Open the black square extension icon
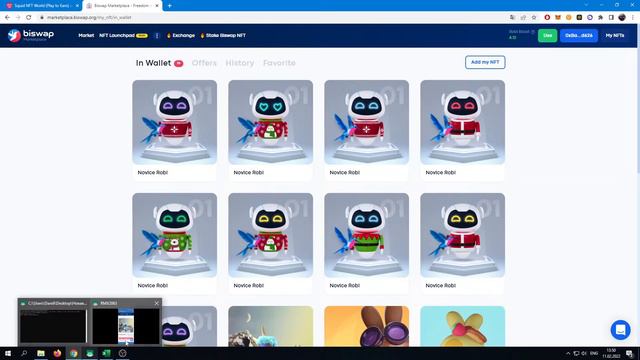The width and height of the screenshot is (640, 360). pyautogui.click(x=579, y=18)
